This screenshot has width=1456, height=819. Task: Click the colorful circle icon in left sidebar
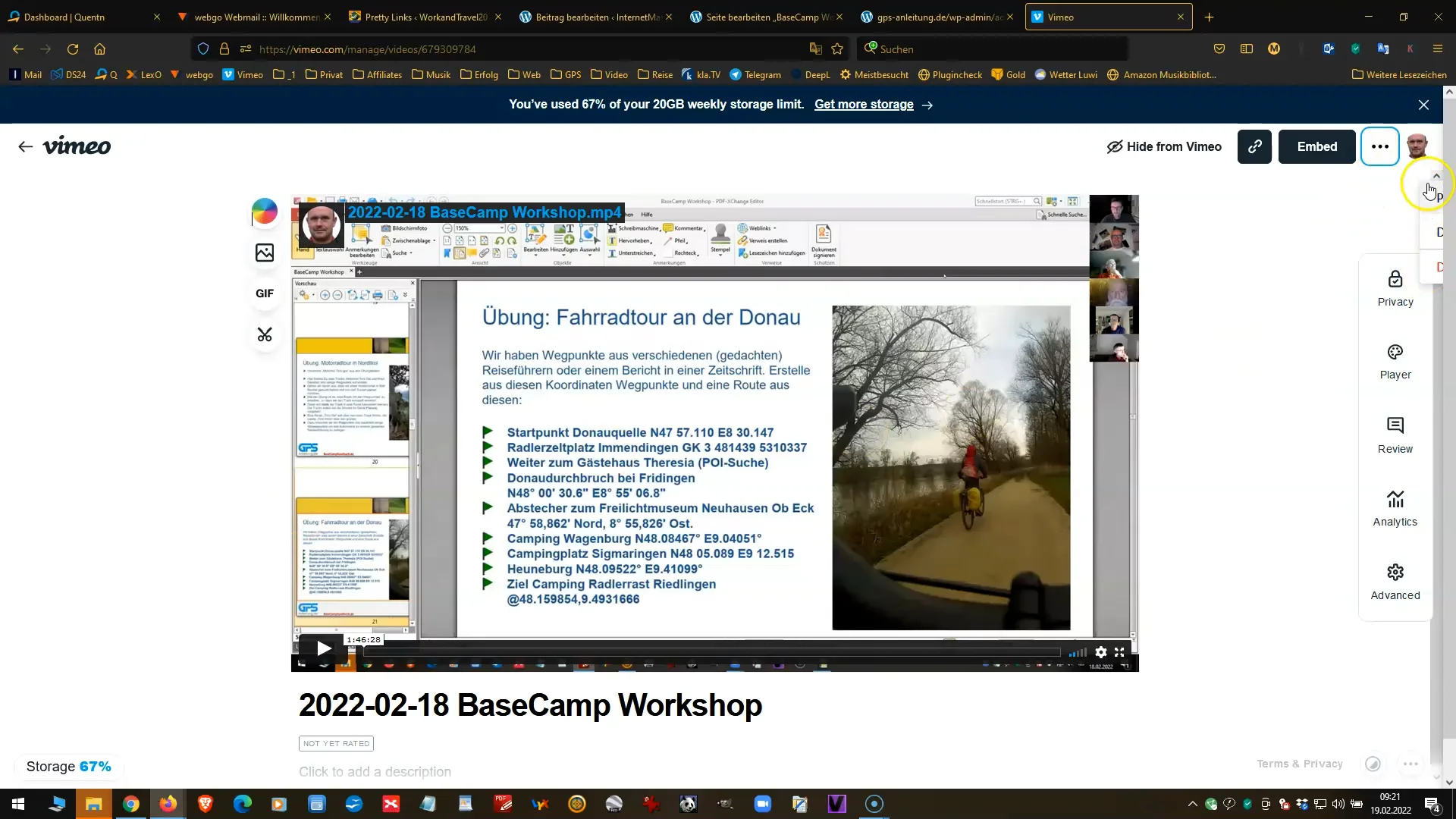pyautogui.click(x=265, y=212)
